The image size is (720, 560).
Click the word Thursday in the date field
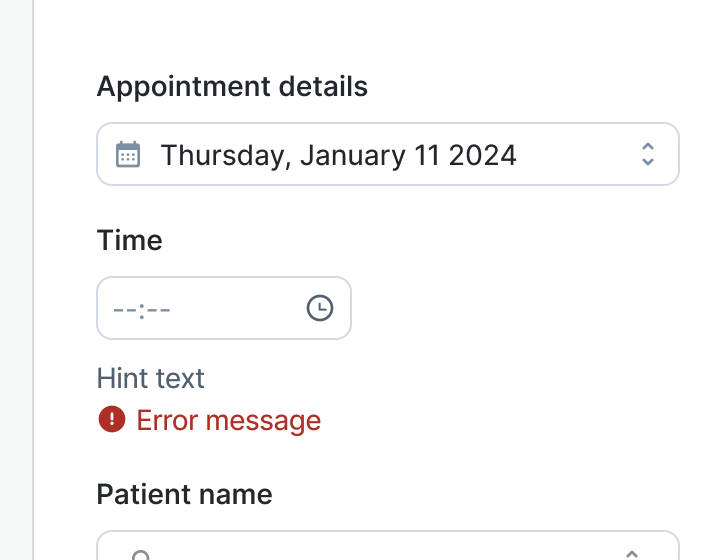pos(224,155)
